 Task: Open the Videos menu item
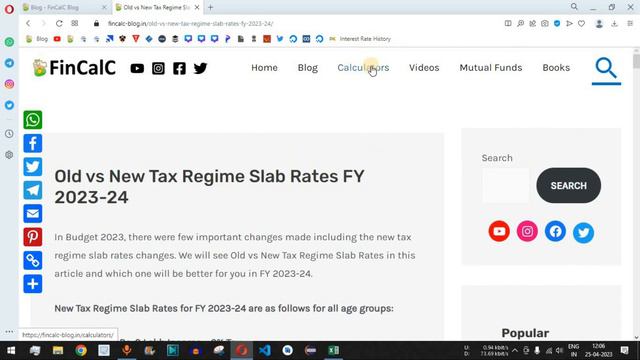(424, 68)
